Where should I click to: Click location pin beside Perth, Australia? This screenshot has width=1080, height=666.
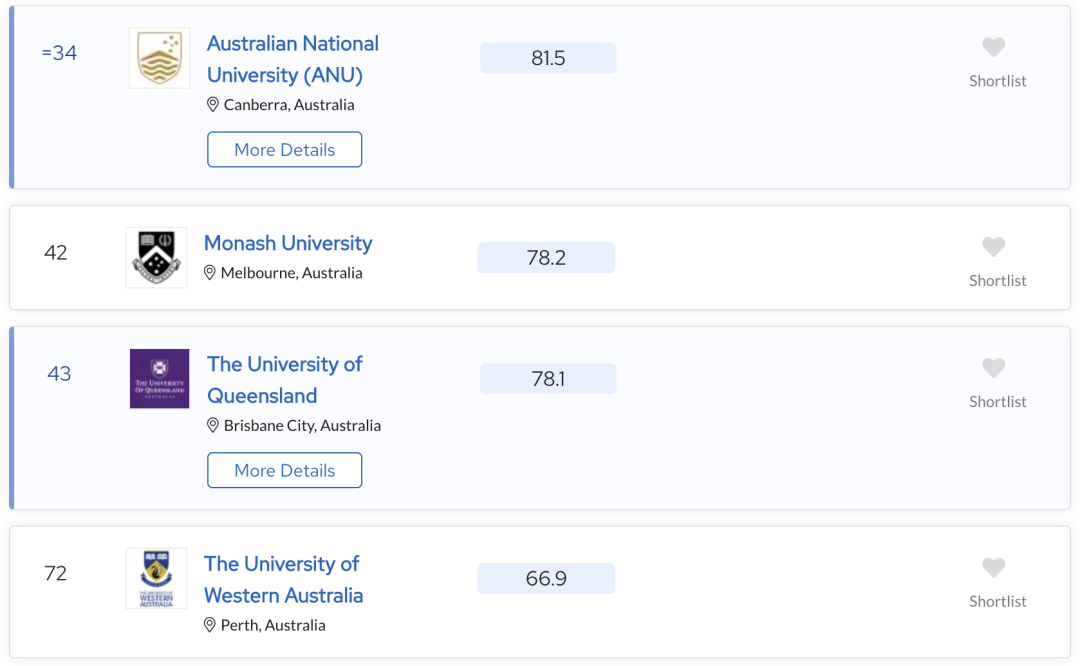[210, 625]
